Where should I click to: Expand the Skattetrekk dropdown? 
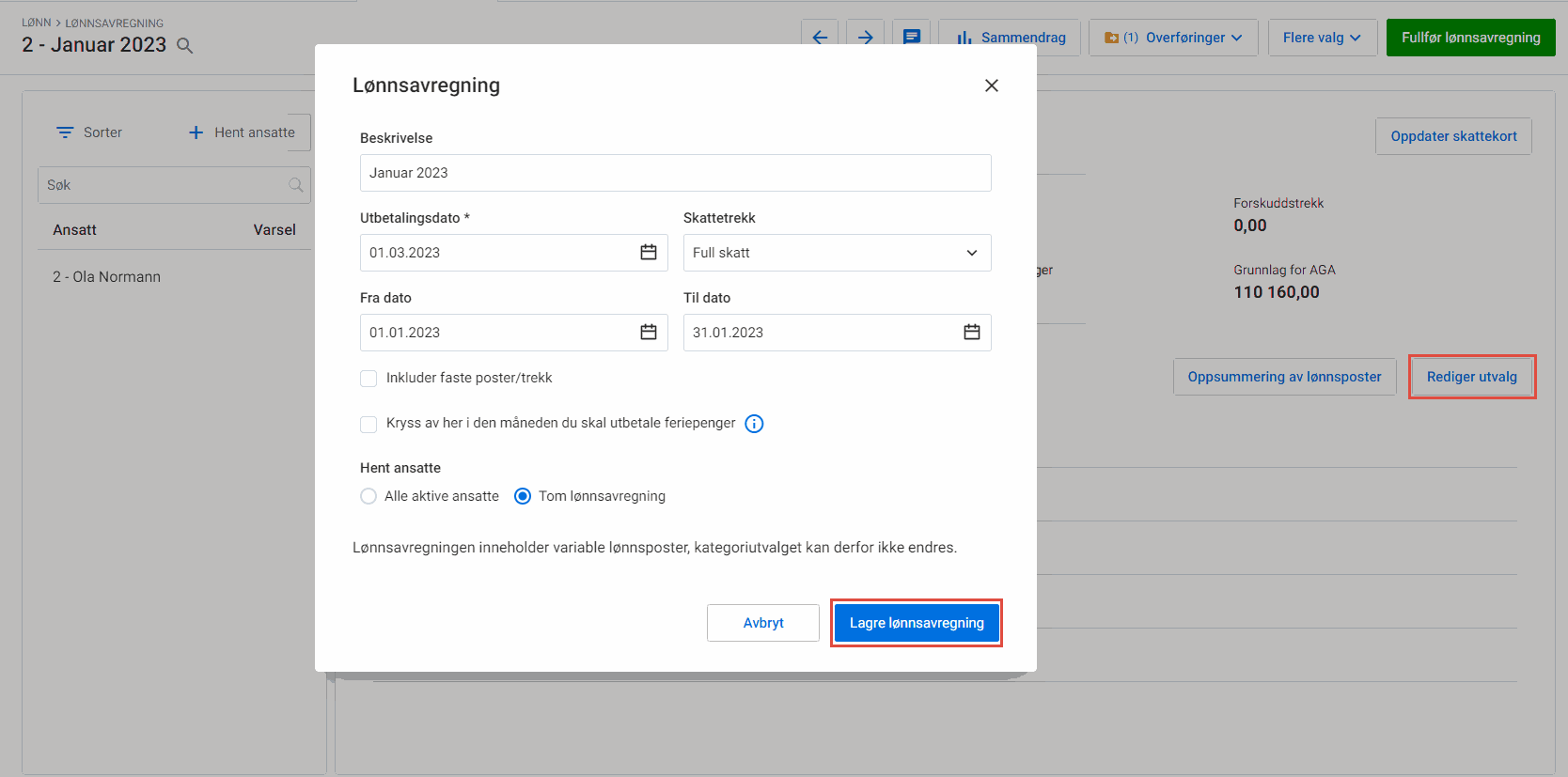pyautogui.click(x=837, y=253)
